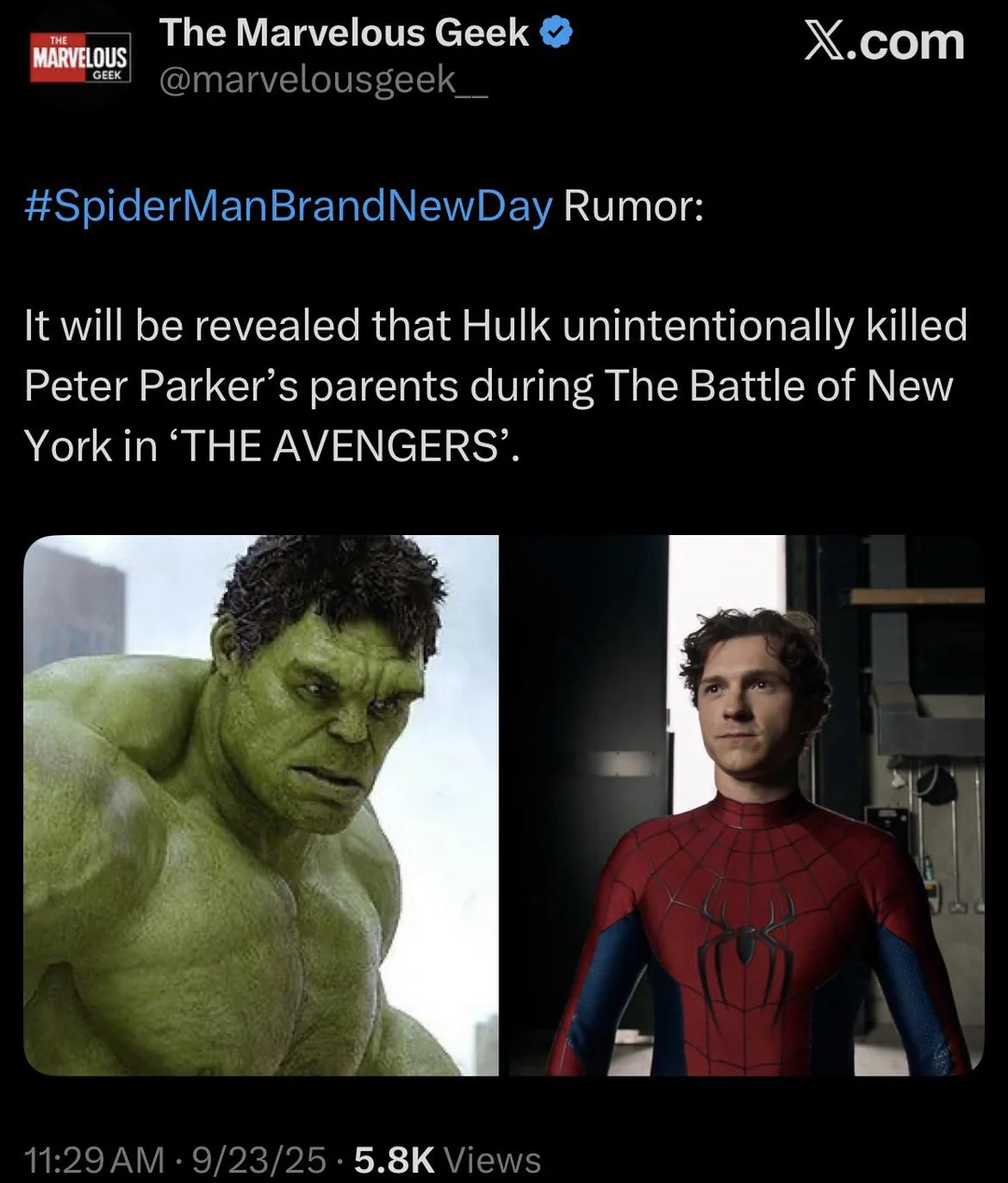The height and width of the screenshot is (1183, 1008).
Task: View the Hulk image on the left
Action: click(260, 805)
